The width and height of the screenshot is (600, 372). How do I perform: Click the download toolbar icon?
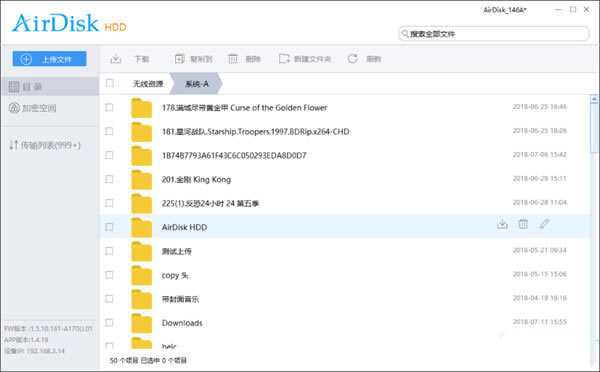click(116, 59)
